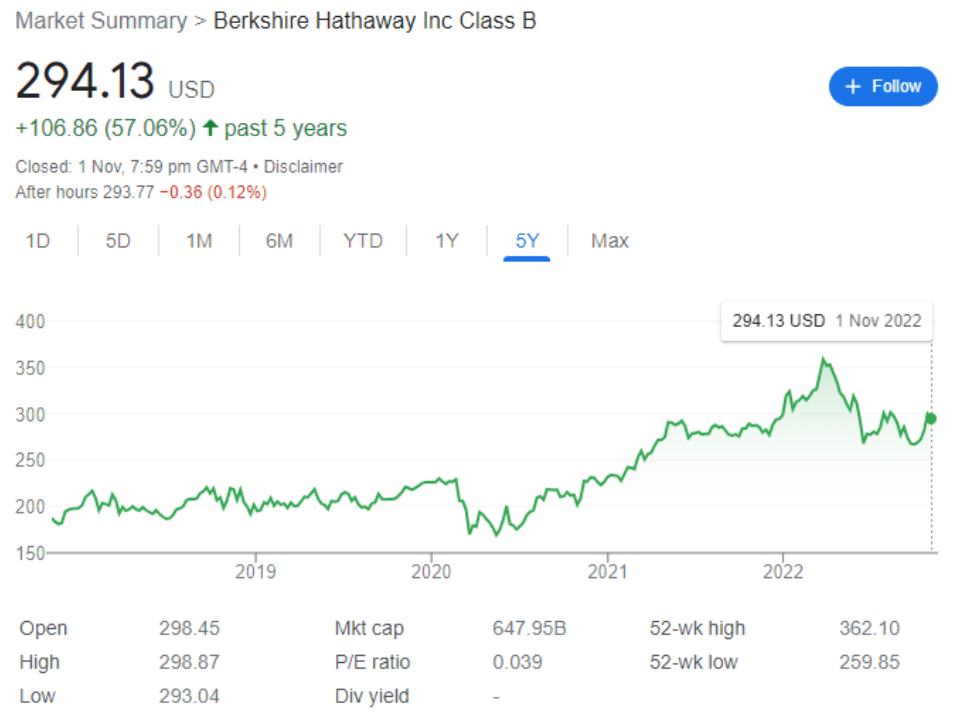Choose the 1Y chart range

click(446, 241)
